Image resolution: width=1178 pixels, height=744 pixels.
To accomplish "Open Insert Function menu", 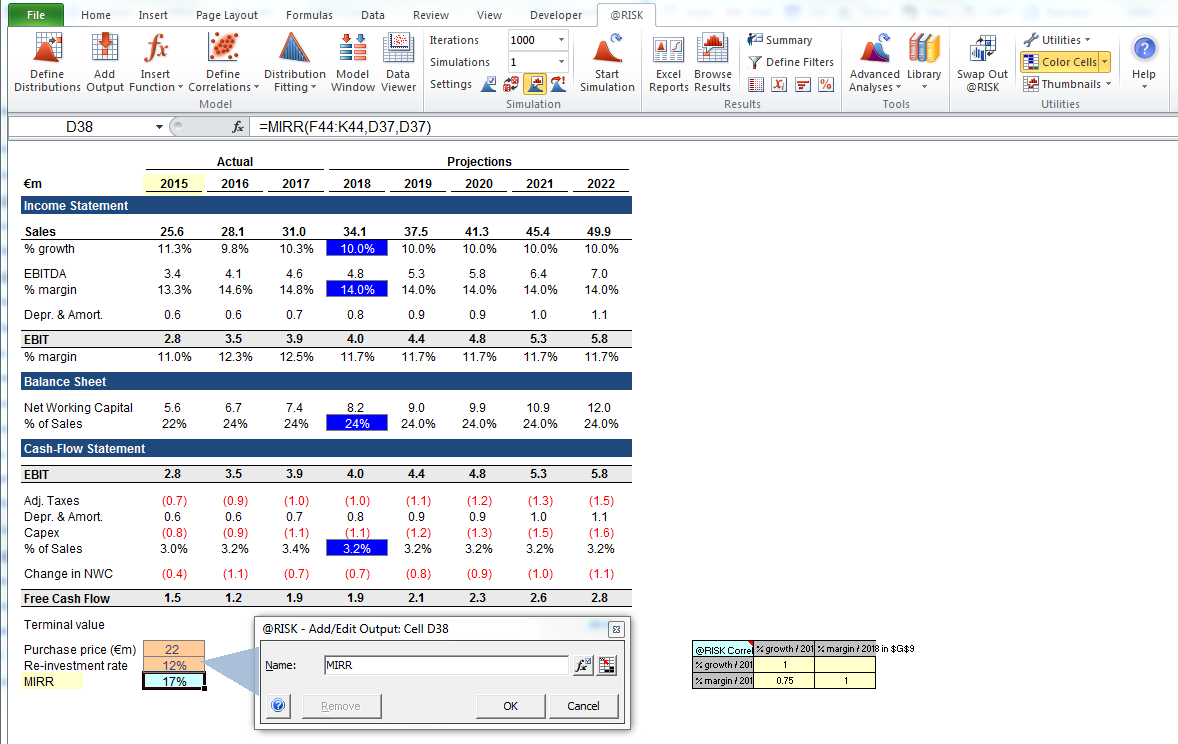I will click(156, 63).
